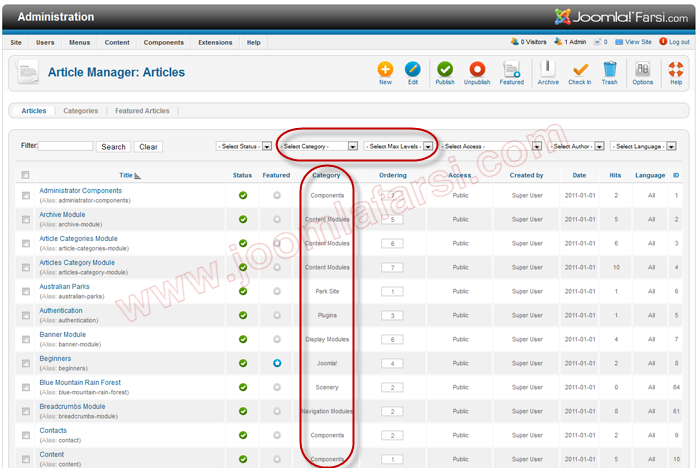Click the Unpublish red circle icon
This screenshot has width=700, height=468.
tap(477, 70)
